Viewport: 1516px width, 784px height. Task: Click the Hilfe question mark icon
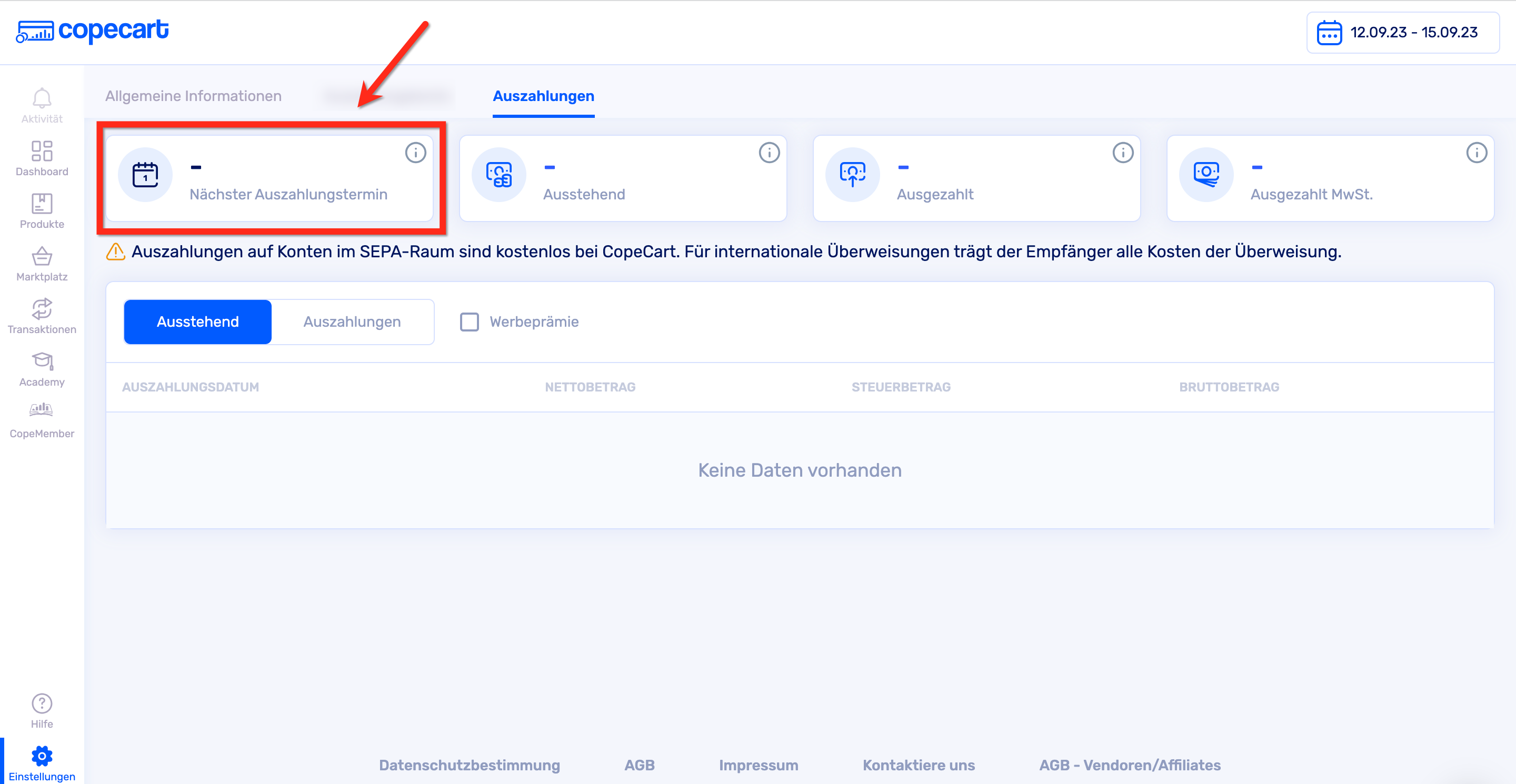click(x=42, y=703)
